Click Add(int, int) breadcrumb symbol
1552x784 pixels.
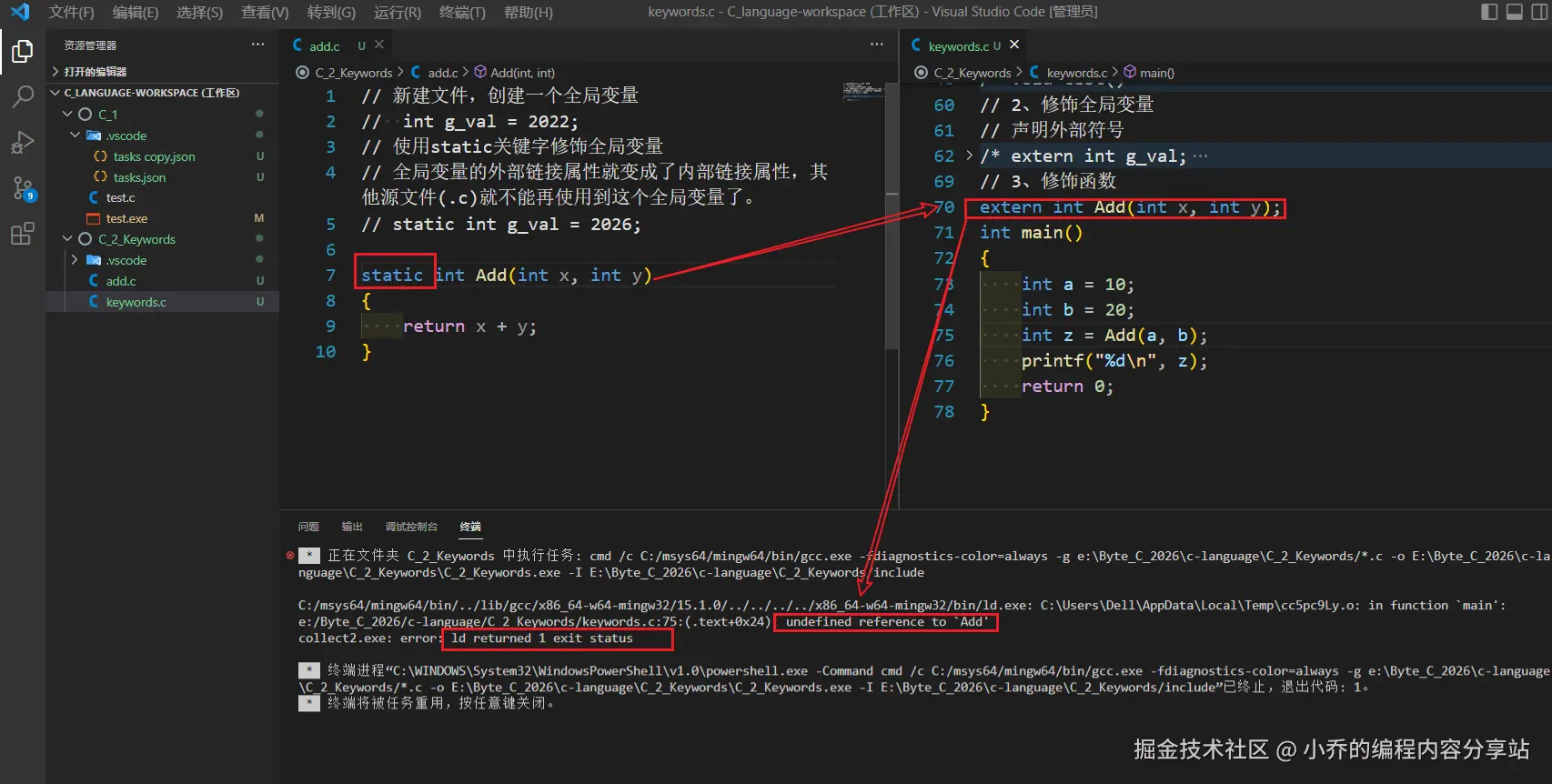click(522, 73)
